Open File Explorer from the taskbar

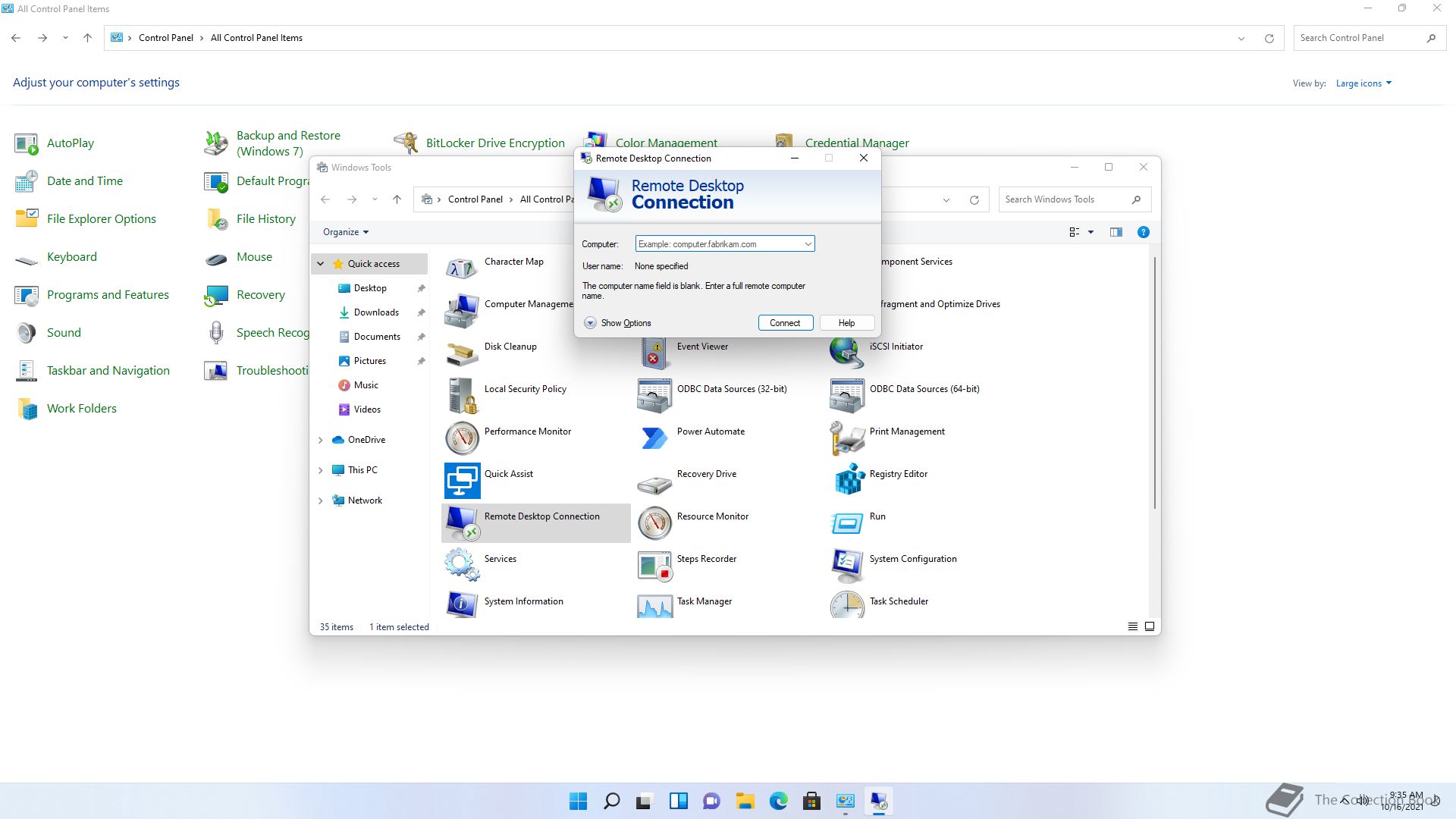coord(745,801)
